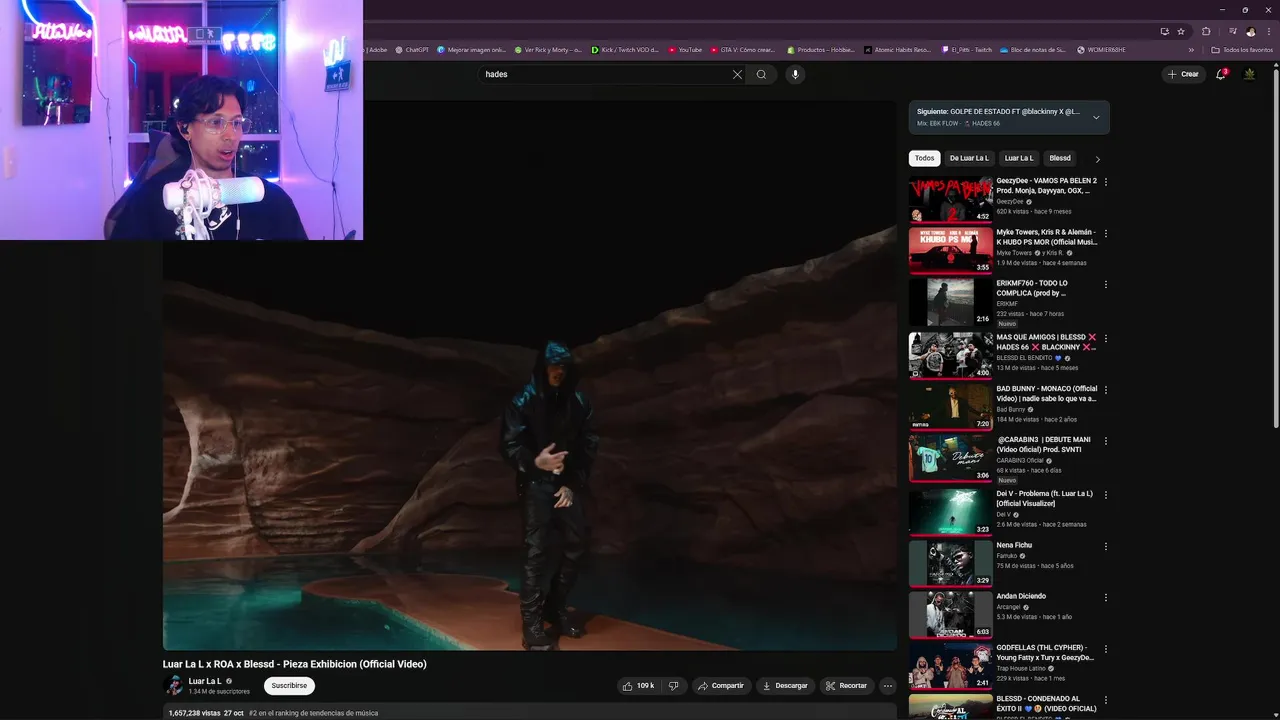Viewport: 1280px width, 720px height.
Task: Open the GODFELLAS (THL CYPHER) video title
Action: click(x=1045, y=653)
